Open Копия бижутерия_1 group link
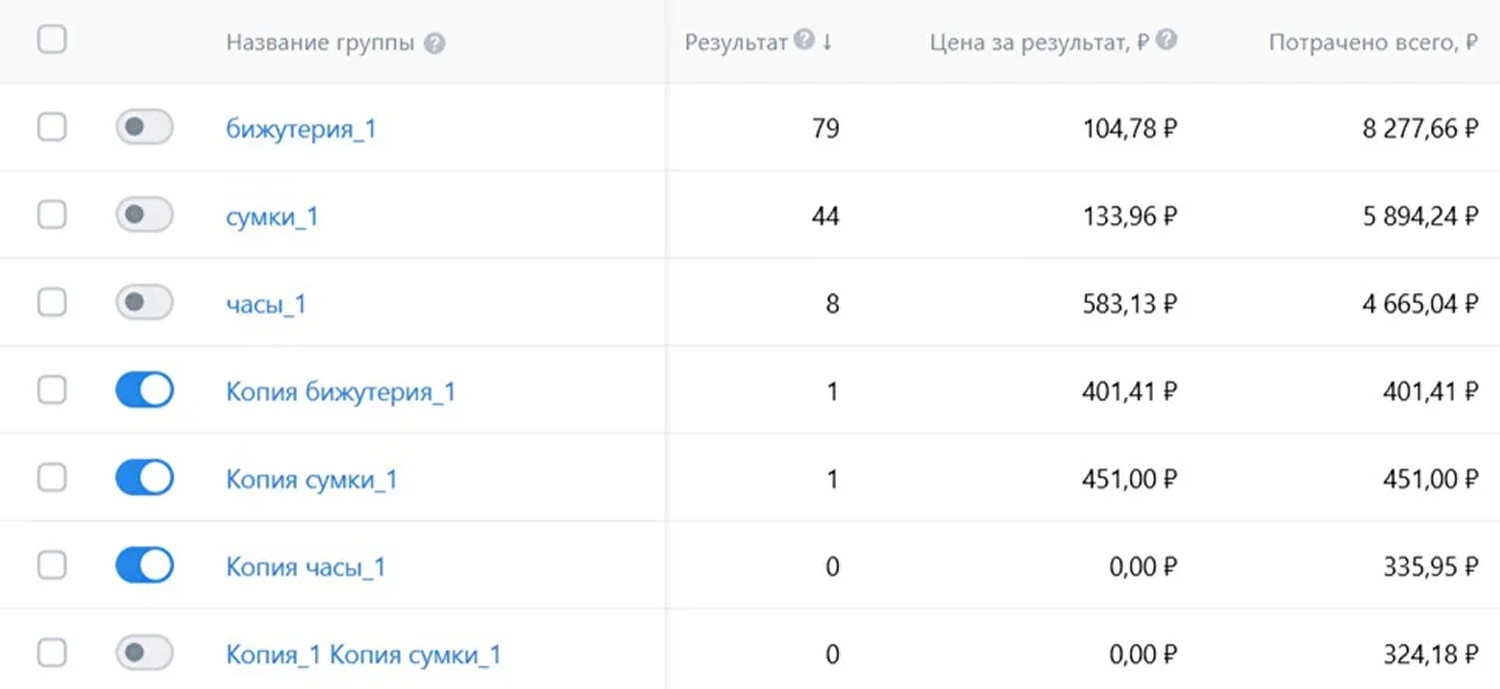 340,392
